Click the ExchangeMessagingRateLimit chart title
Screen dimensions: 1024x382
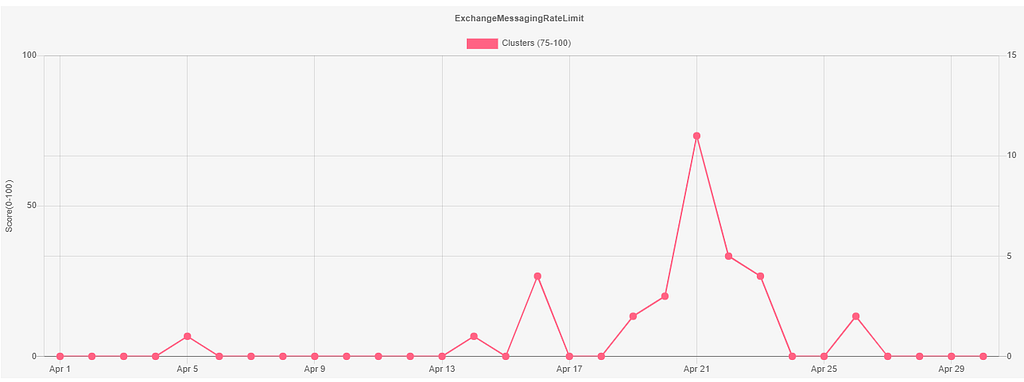pyautogui.click(x=519, y=19)
